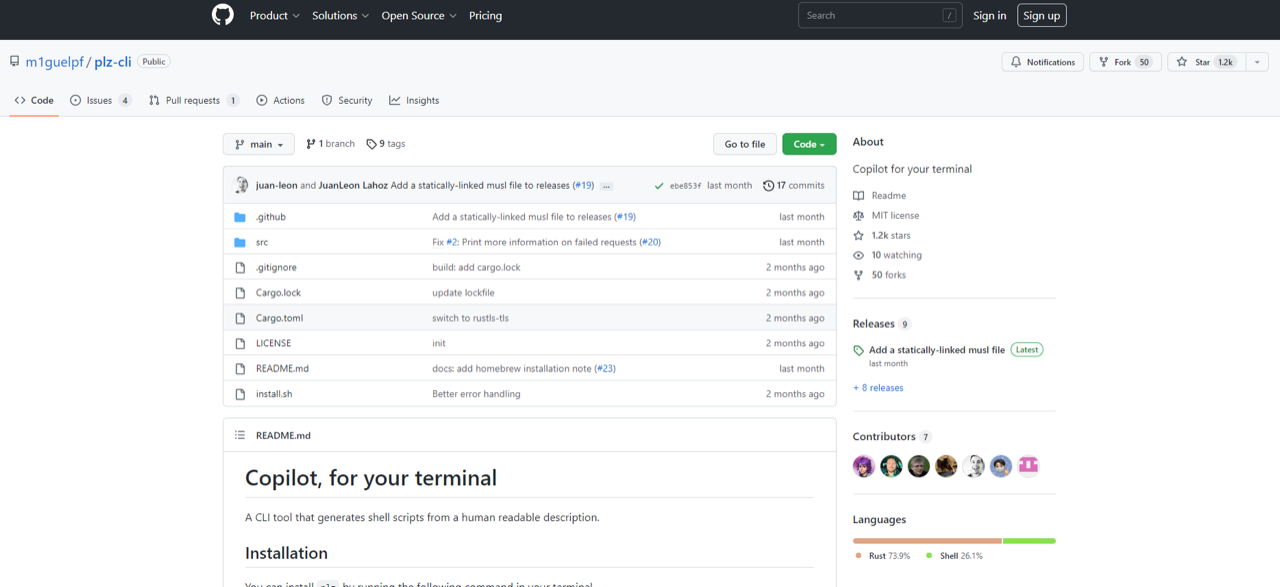Image resolution: width=1280 pixels, height=587 pixels.
Task: Focus the Search input field
Action: [x=880, y=15]
